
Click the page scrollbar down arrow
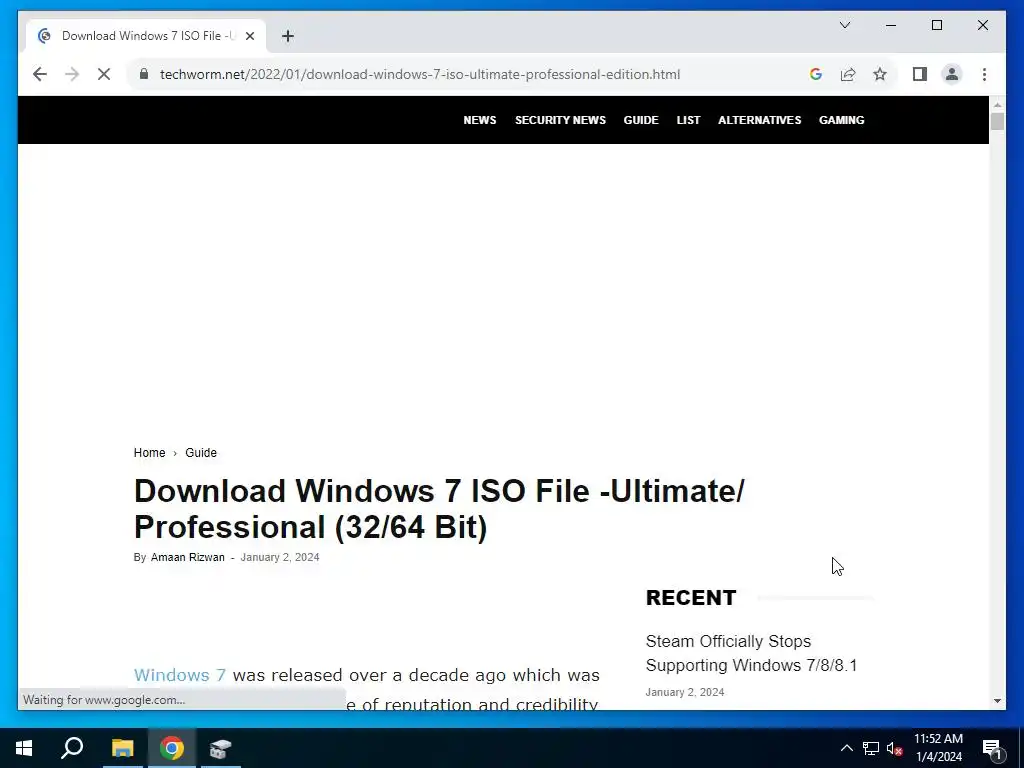[x=997, y=701]
